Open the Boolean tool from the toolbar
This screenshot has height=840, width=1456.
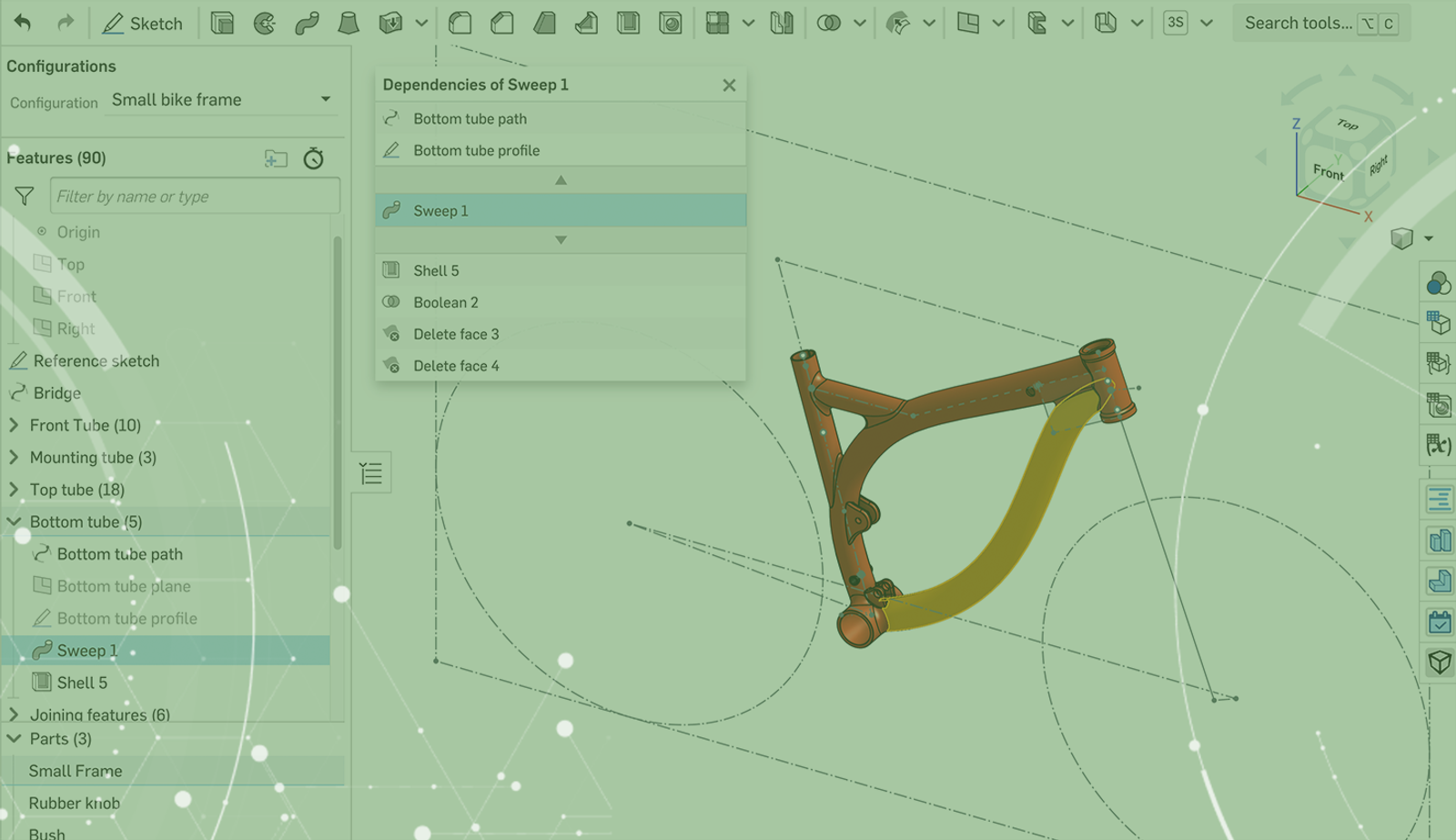[x=828, y=24]
